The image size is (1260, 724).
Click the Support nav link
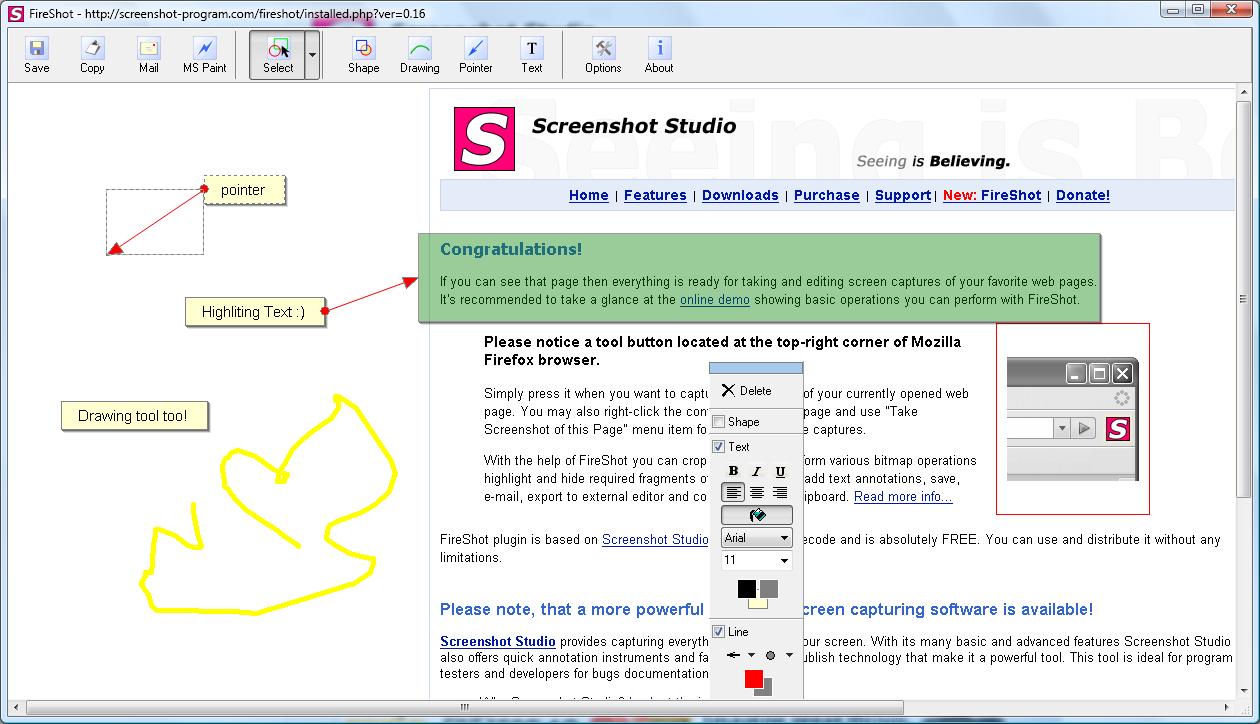click(903, 196)
